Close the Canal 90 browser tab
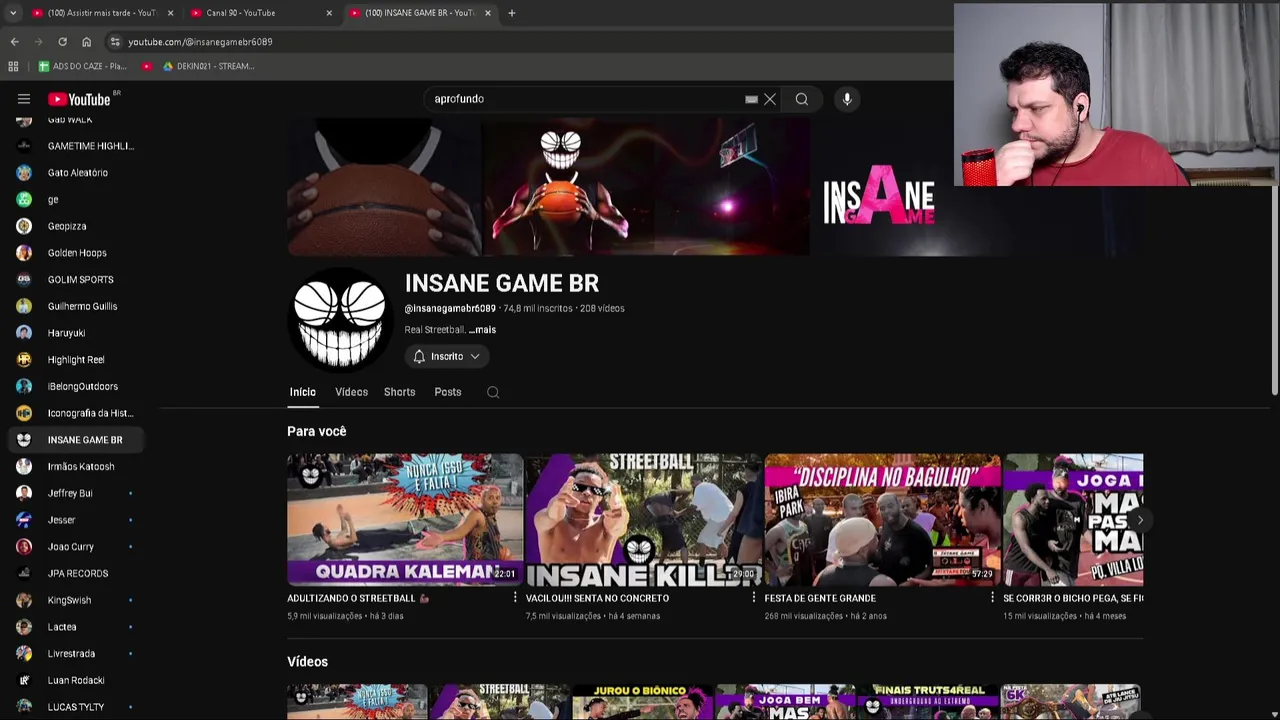 tap(329, 13)
